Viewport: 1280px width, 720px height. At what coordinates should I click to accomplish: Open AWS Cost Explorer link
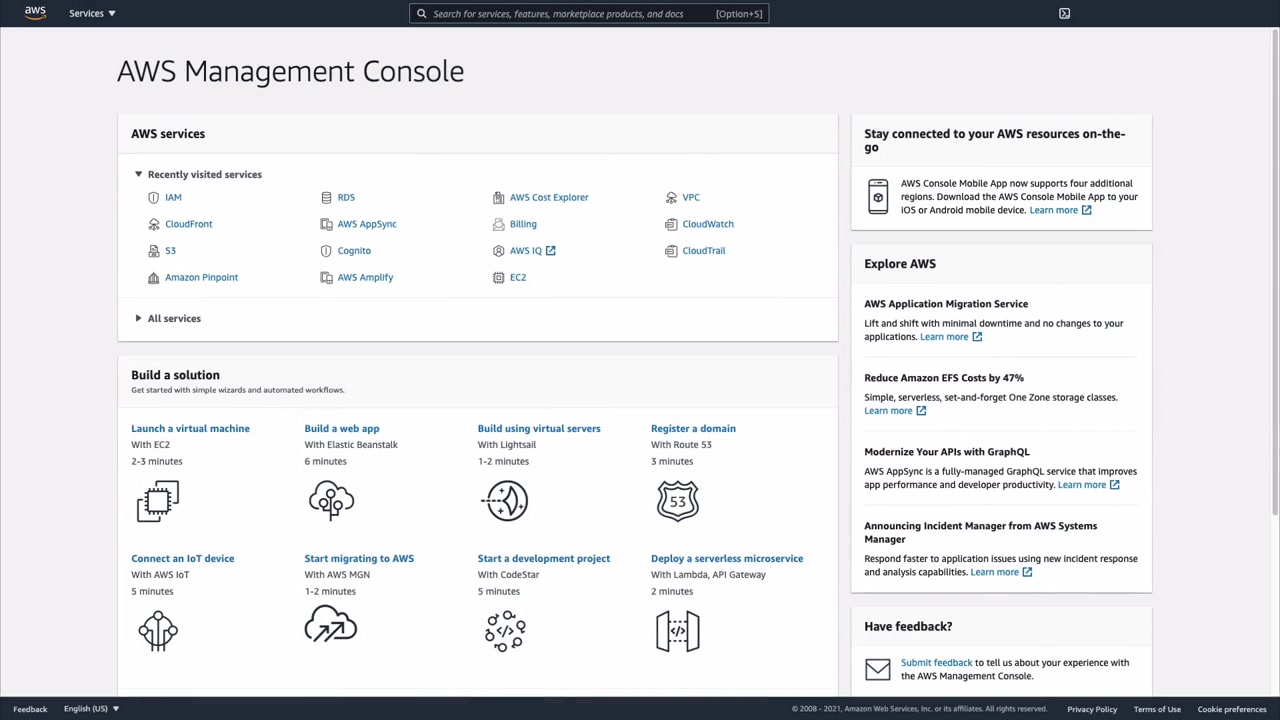point(549,198)
